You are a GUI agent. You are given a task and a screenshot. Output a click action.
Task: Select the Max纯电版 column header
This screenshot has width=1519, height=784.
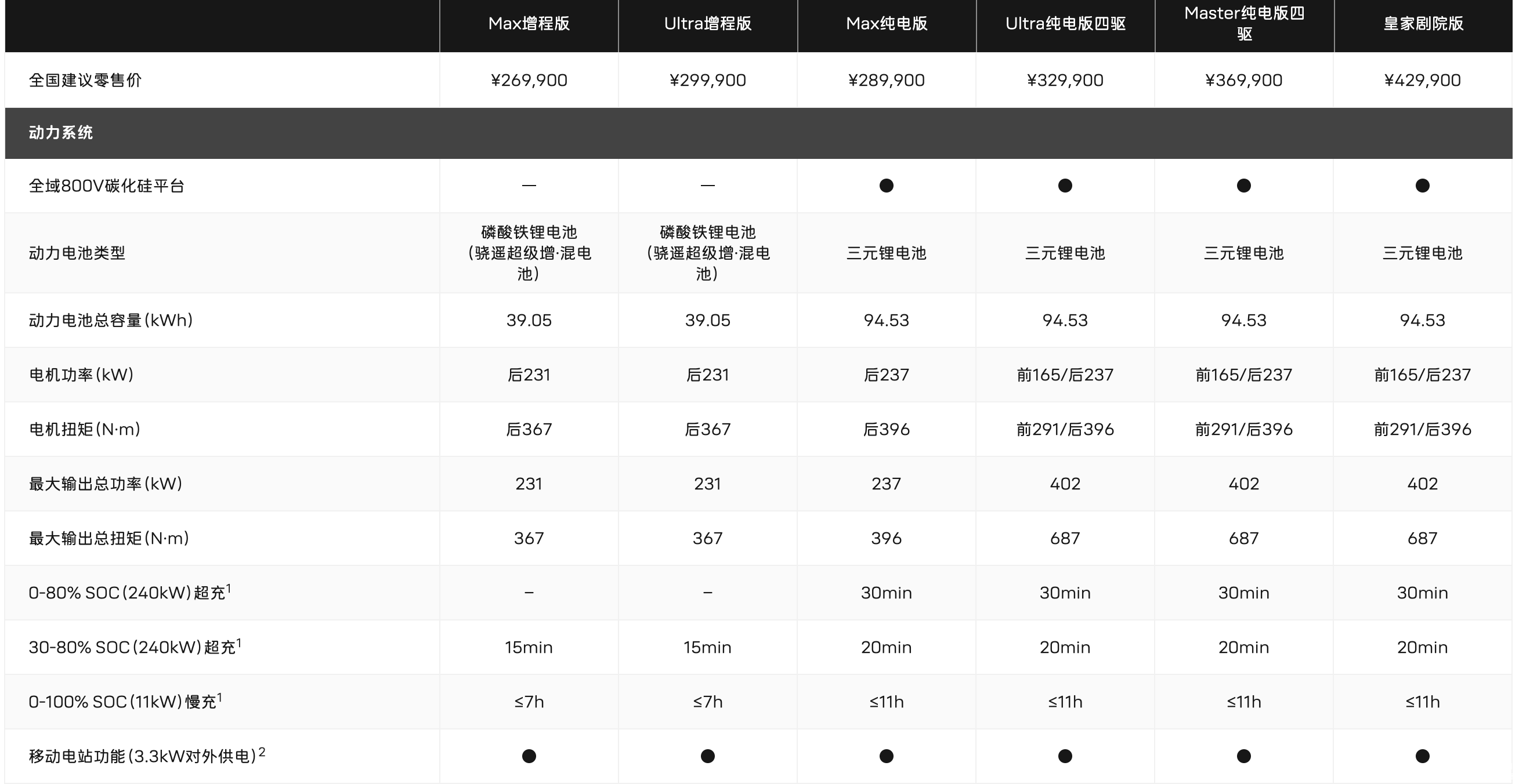click(887, 24)
